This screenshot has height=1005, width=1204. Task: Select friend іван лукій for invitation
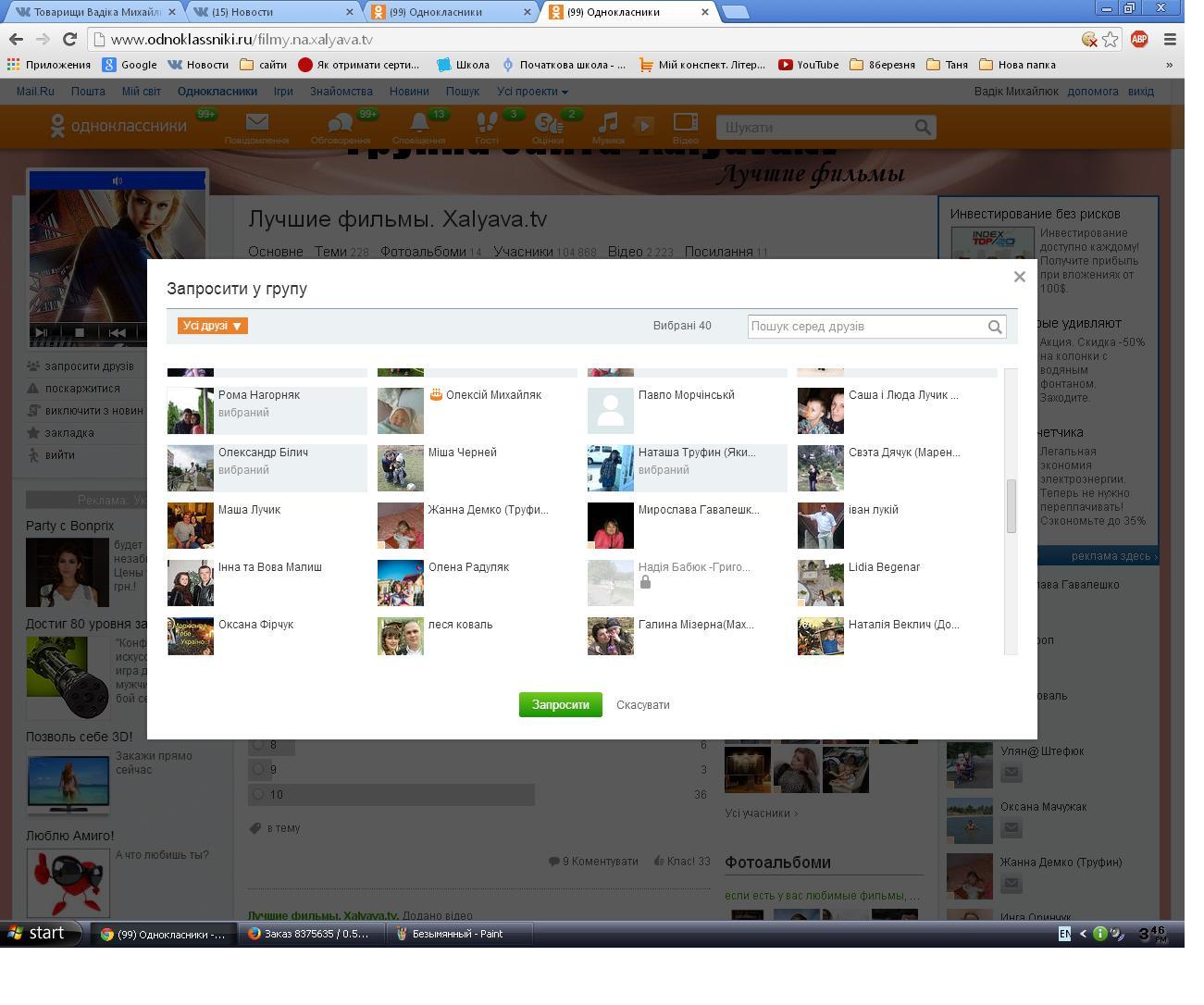(898, 525)
